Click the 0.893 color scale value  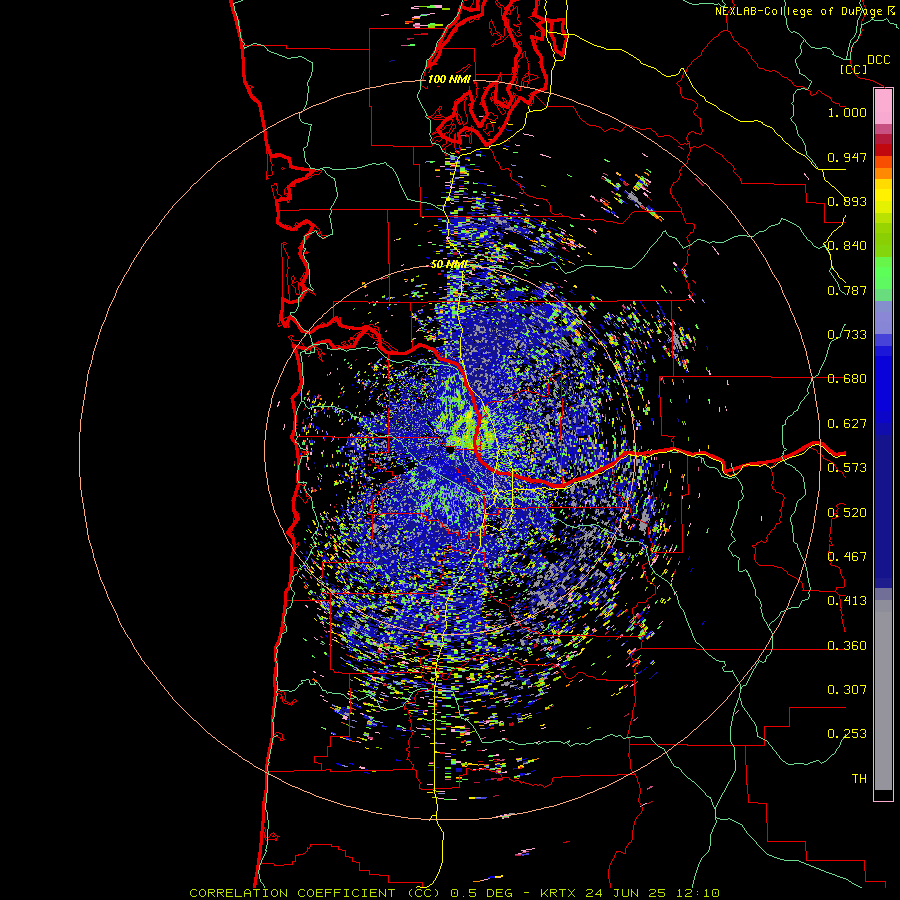[x=847, y=201]
